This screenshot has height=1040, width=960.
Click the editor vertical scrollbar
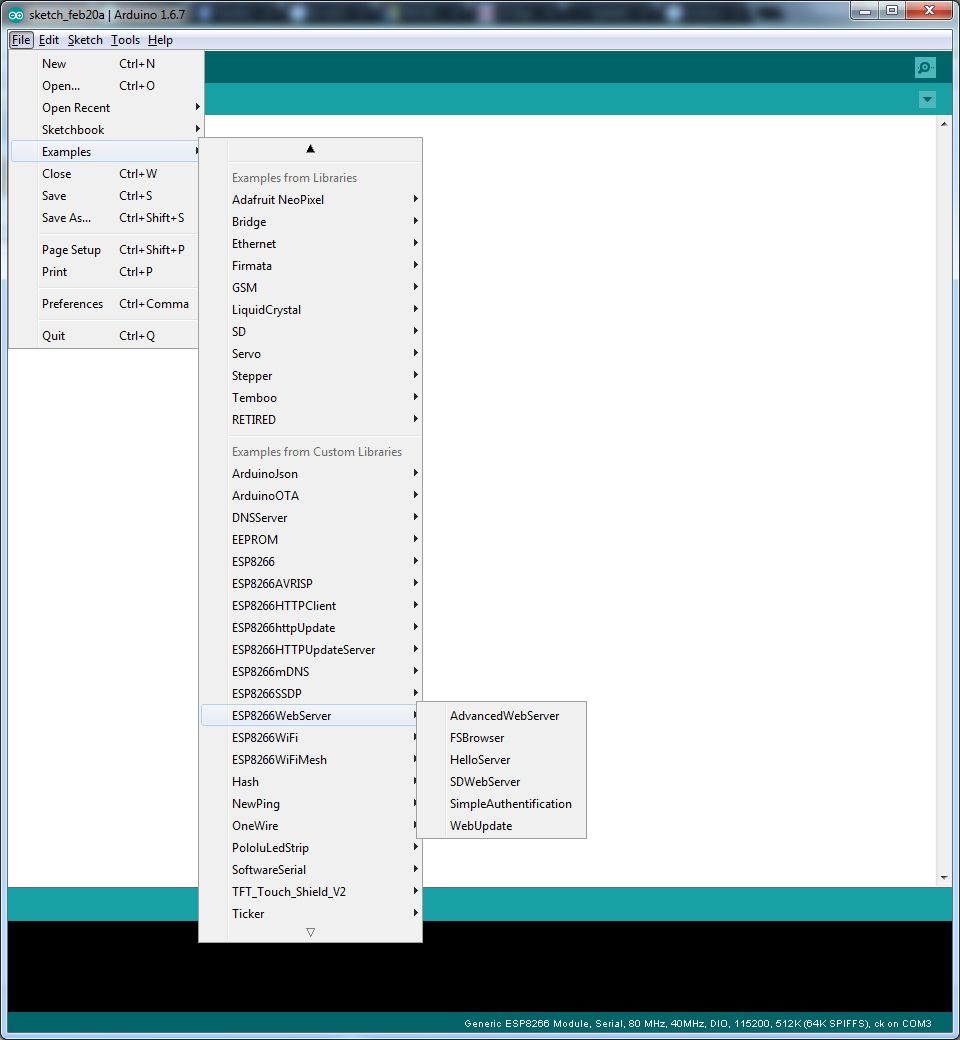click(x=943, y=500)
